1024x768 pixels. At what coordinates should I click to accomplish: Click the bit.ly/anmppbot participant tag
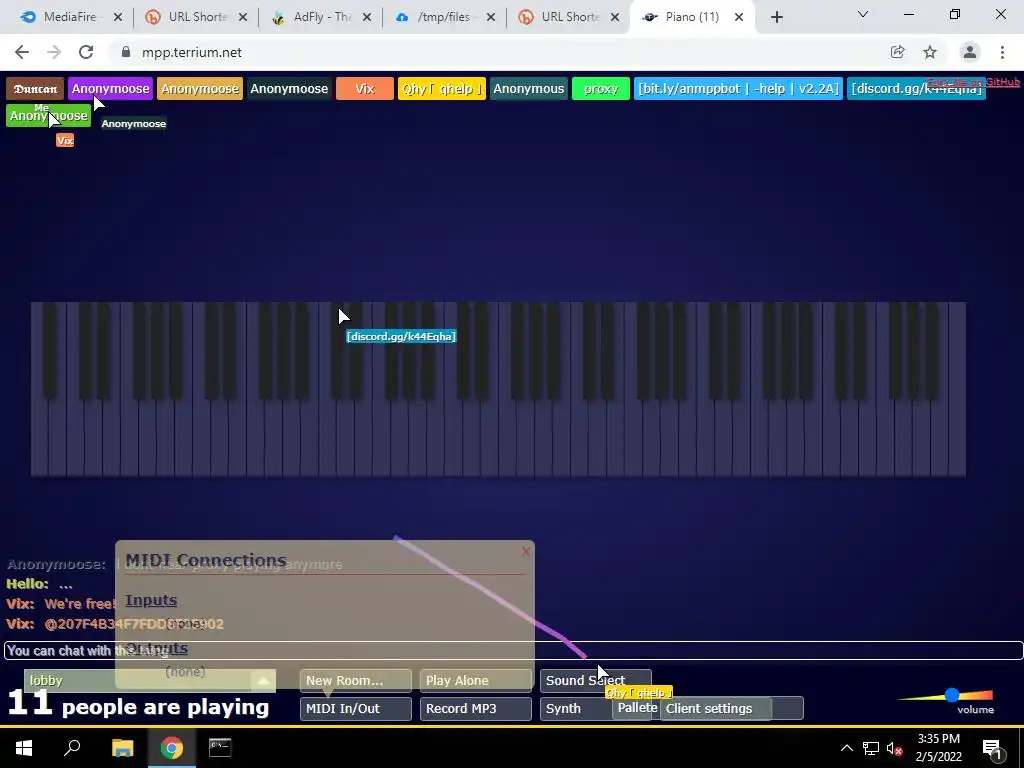tap(738, 89)
